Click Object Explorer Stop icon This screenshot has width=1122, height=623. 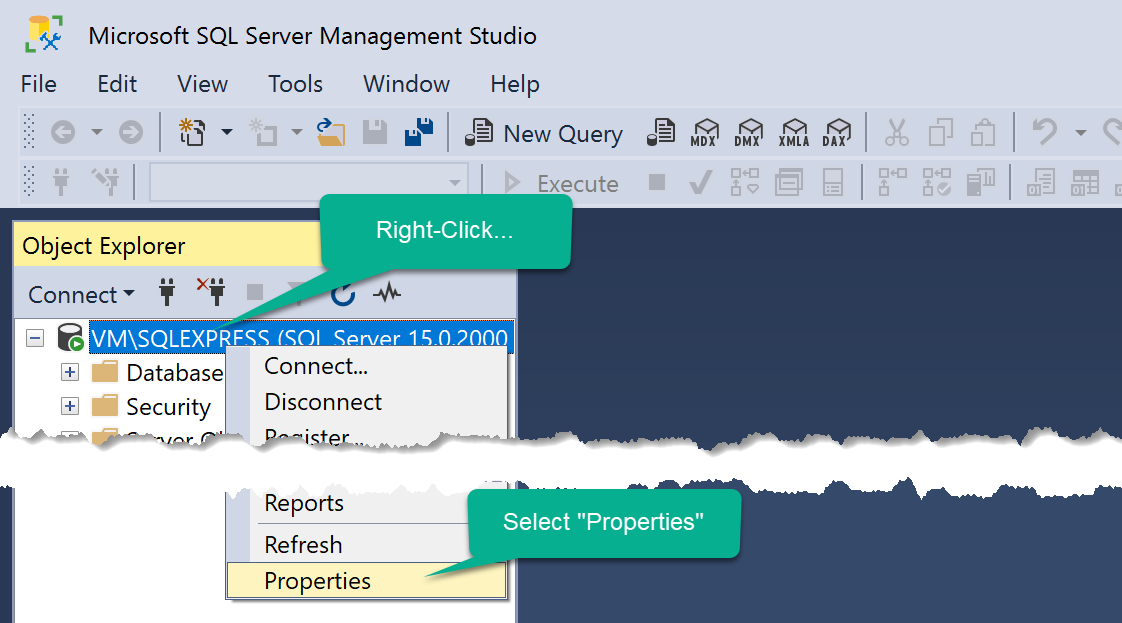pyautogui.click(x=255, y=292)
